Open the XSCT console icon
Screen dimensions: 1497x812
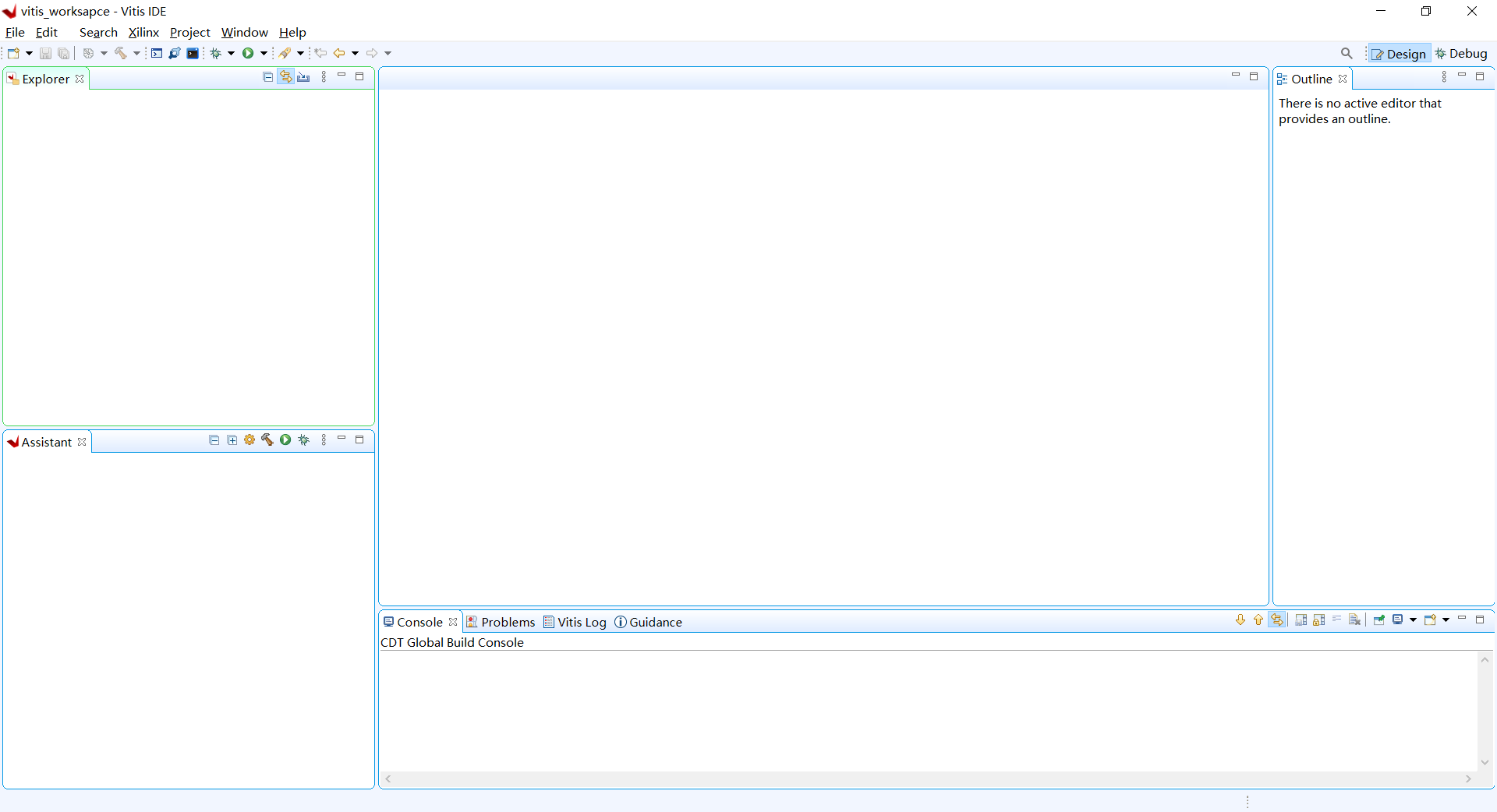[x=157, y=53]
